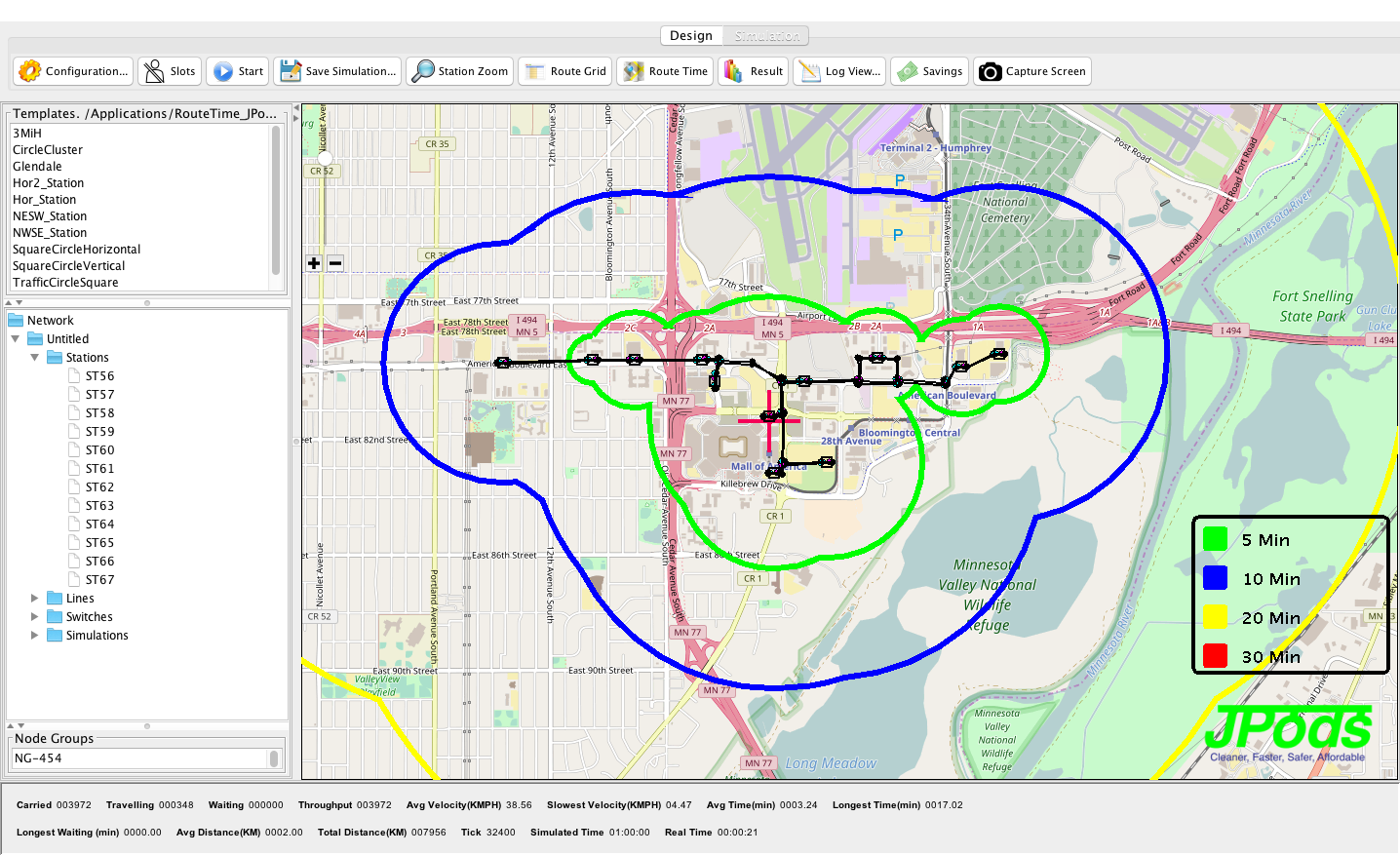Viewport: 1400px width, 855px height.
Task: Open the Configuration gear icon
Action: (30, 71)
